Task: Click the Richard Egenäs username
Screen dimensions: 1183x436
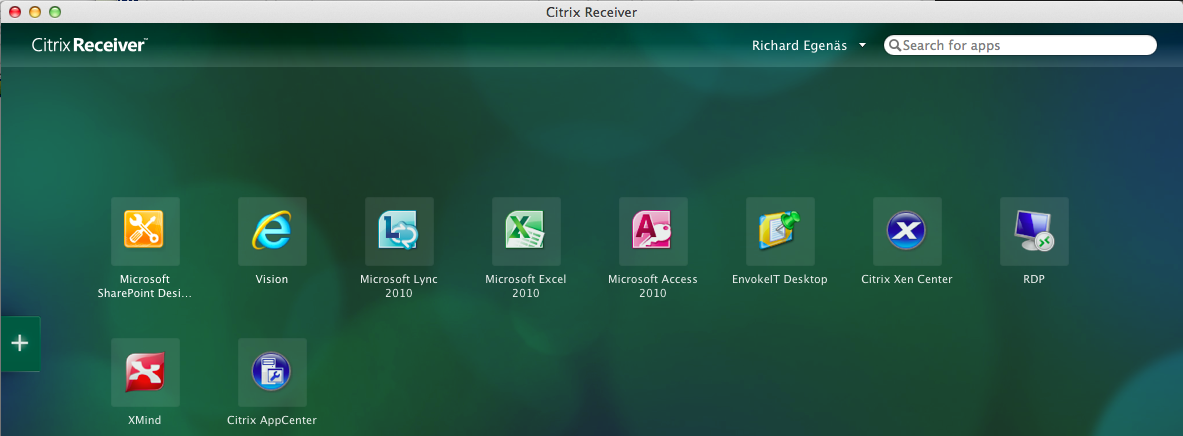Action: click(800, 45)
